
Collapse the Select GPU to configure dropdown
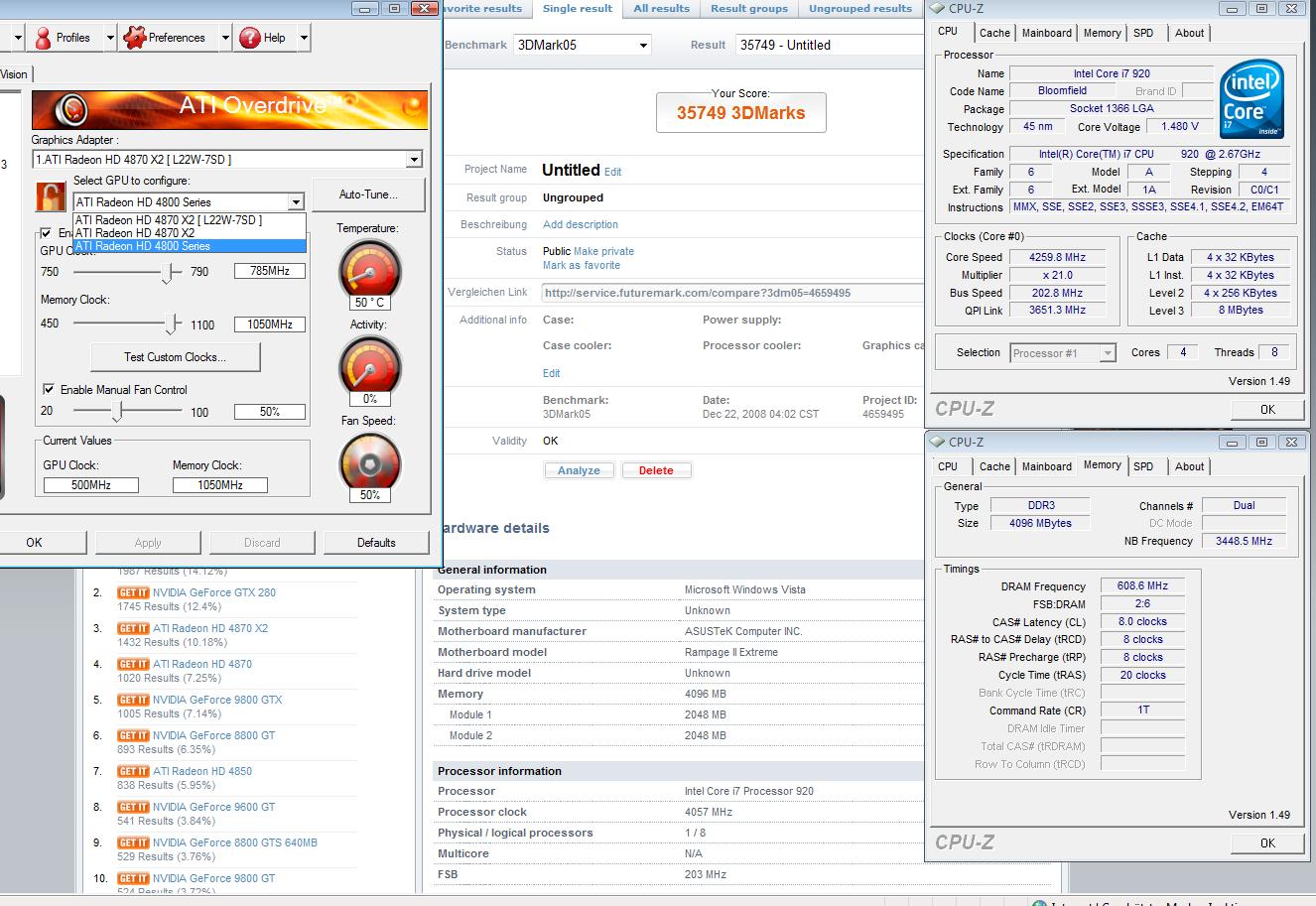pyautogui.click(x=296, y=201)
